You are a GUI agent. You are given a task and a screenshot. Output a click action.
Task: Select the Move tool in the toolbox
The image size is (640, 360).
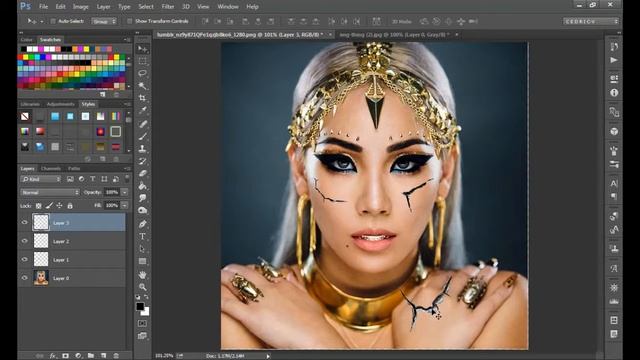142,49
